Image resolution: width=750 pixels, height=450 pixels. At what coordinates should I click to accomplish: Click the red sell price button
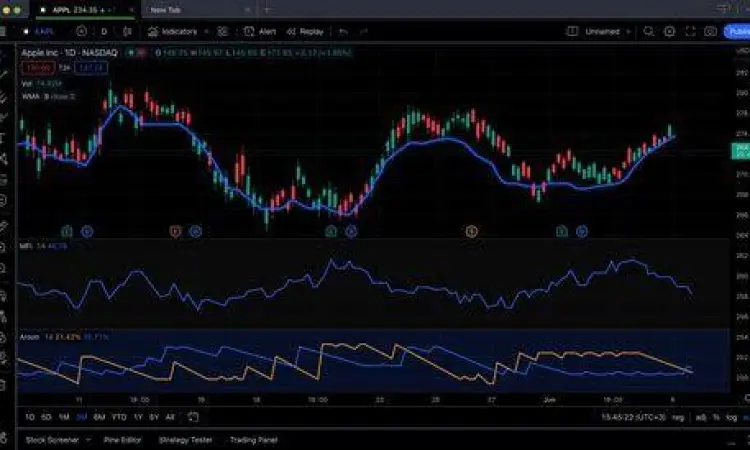click(38, 68)
